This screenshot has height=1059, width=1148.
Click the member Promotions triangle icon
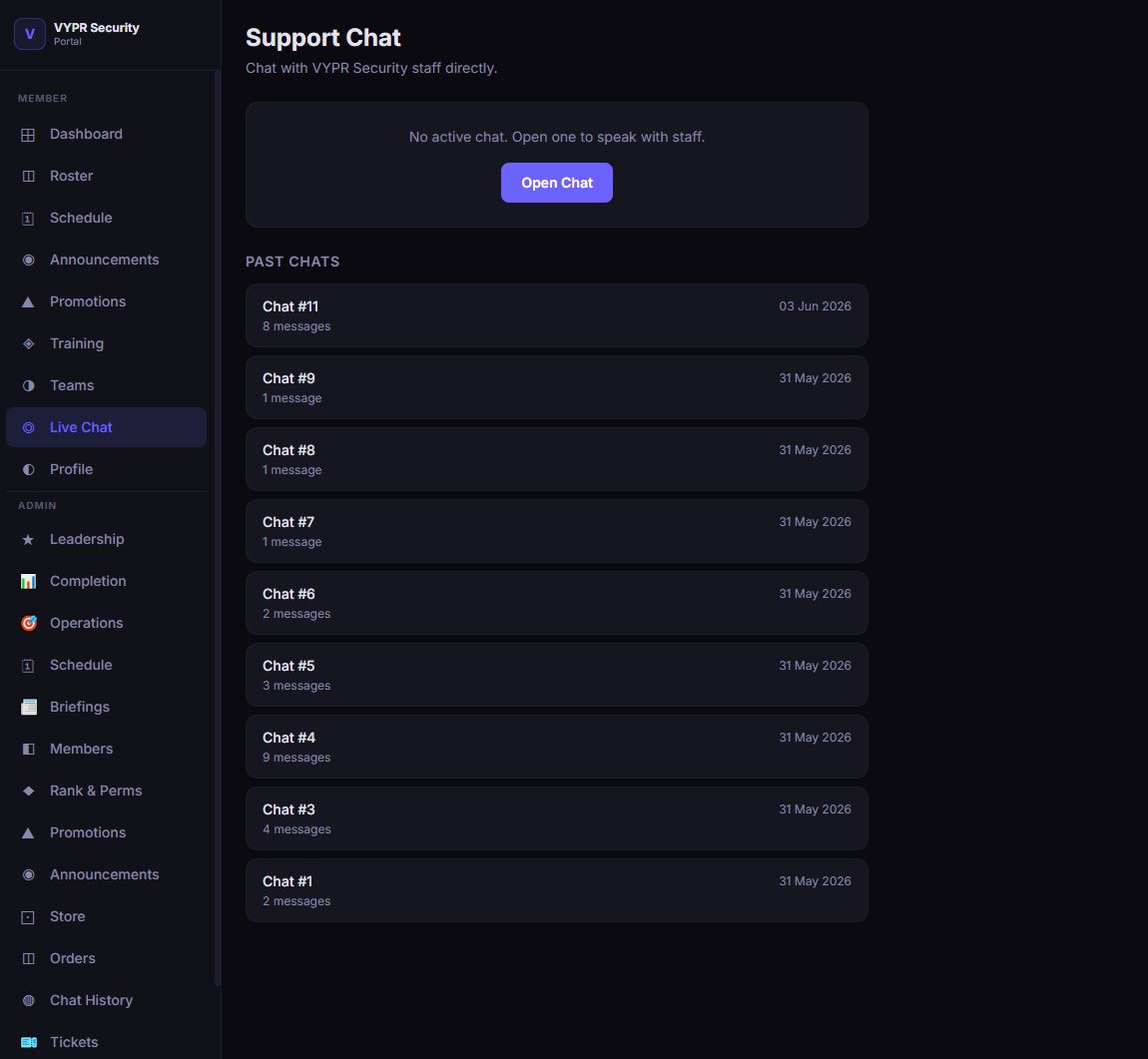pyautogui.click(x=29, y=302)
